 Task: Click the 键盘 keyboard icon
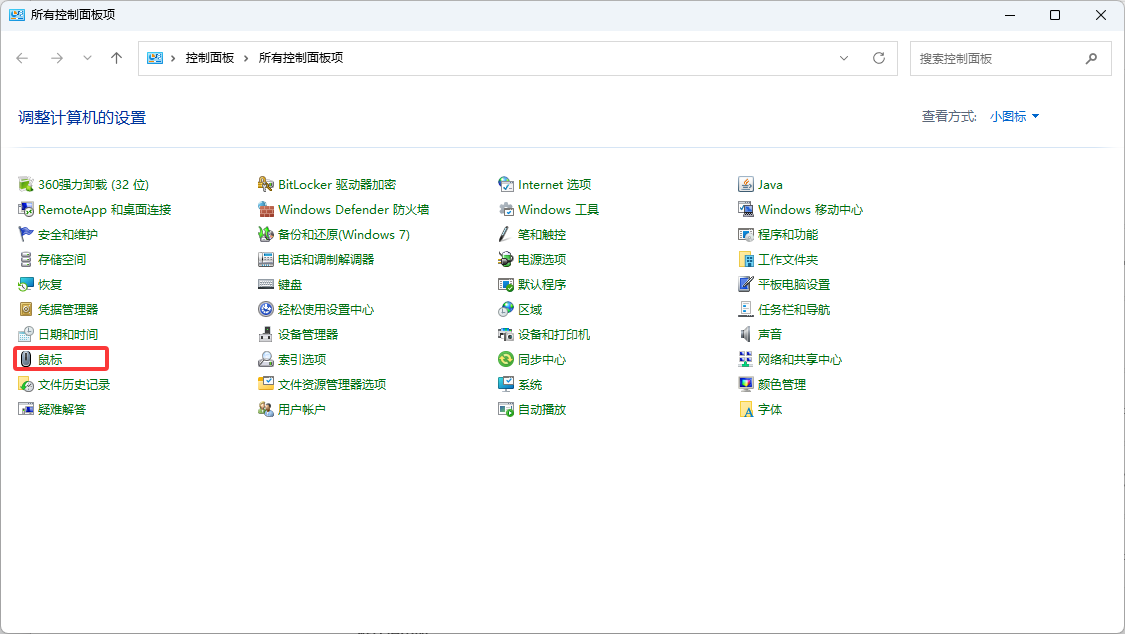click(x=265, y=285)
